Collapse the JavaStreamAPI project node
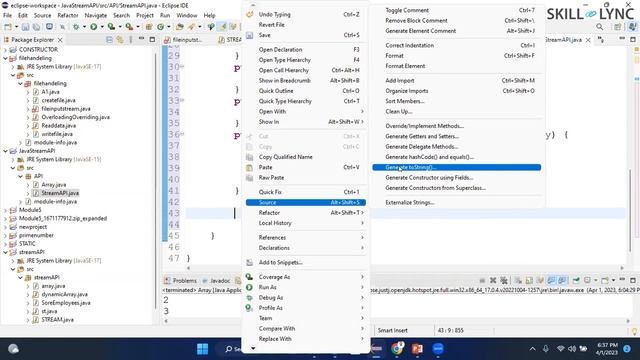Viewport: 640px width, 360px height. (x=5, y=151)
